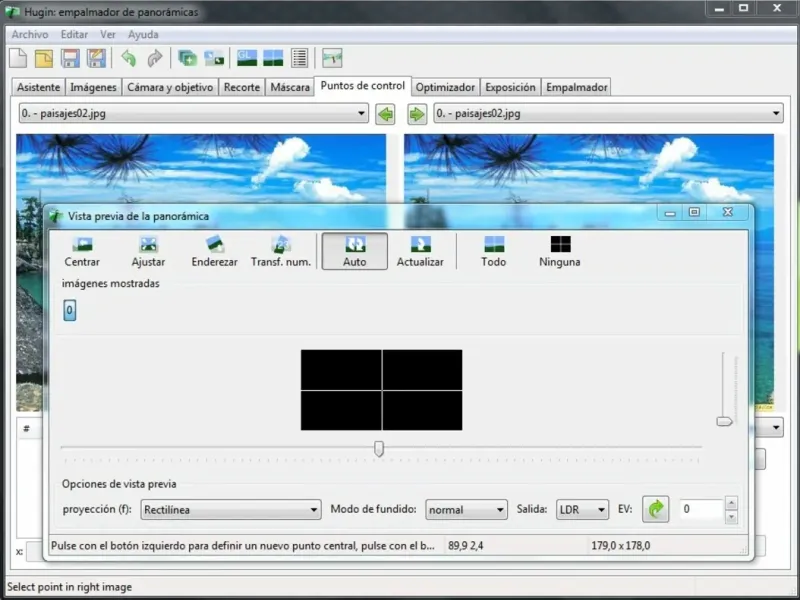Click Todo to show all images
The image size is (800, 600).
point(493,252)
